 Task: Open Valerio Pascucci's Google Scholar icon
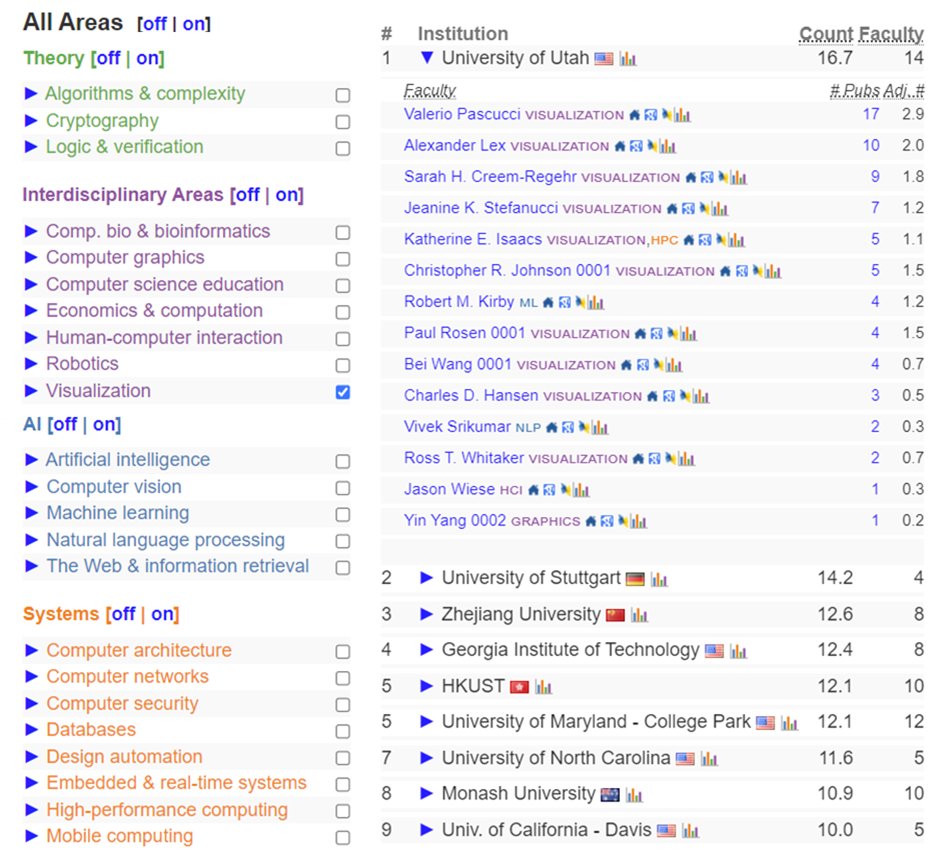pos(651,115)
